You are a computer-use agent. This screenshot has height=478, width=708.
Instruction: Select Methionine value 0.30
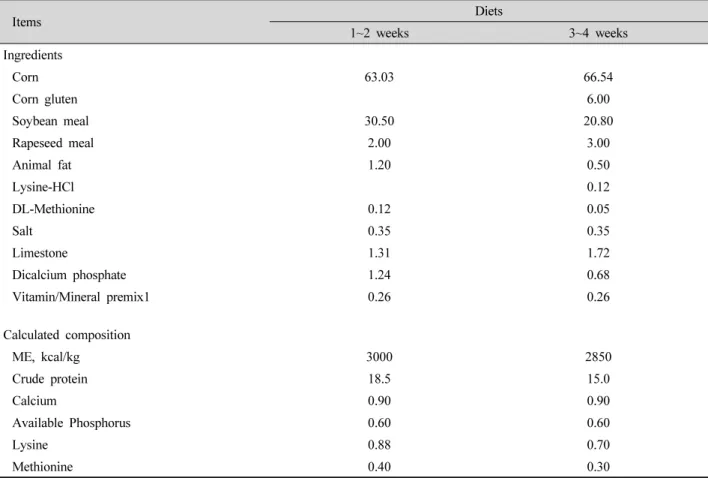coord(598,467)
